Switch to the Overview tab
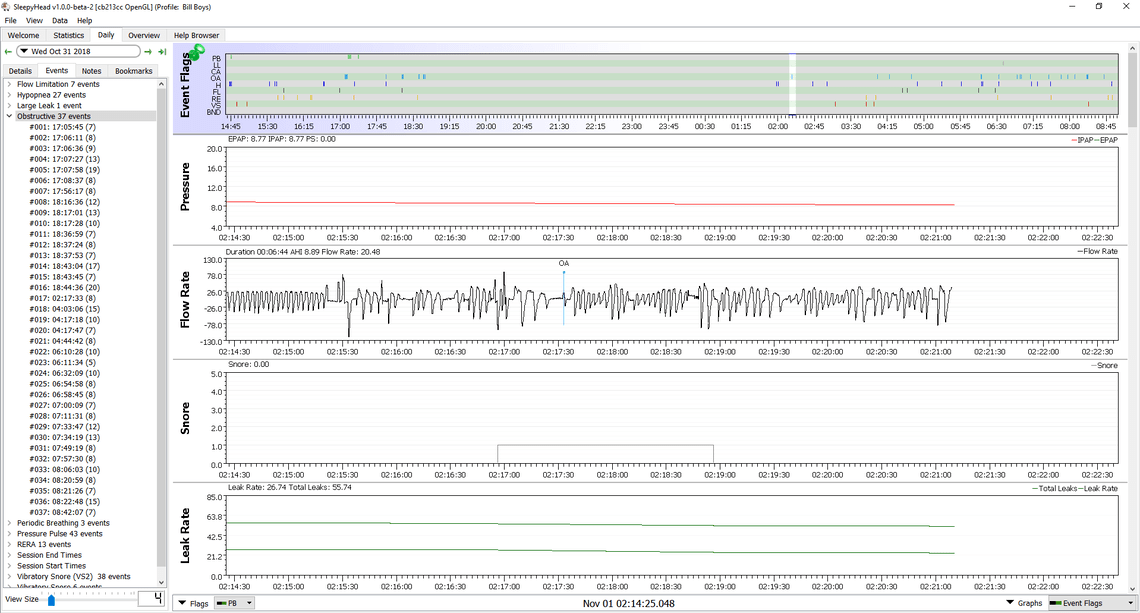The image size is (1140, 613). coord(144,35)
